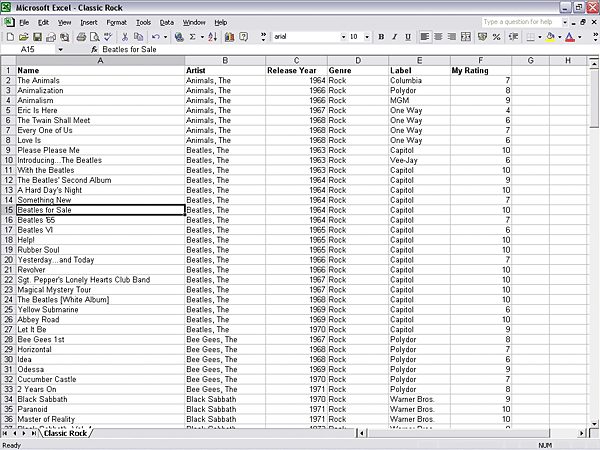The image size is (600, 450).
Task: Toggle Underline formatting
Action: pos(407,37)
